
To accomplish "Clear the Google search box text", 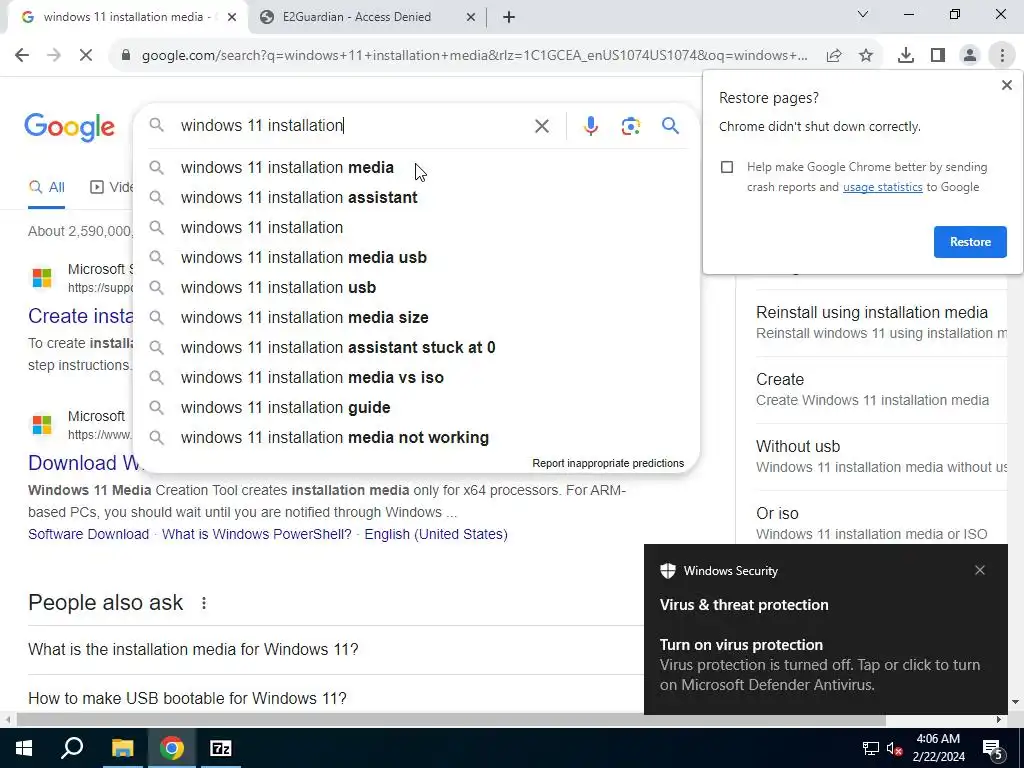I will pyautogui.click(x=542, y=126).
